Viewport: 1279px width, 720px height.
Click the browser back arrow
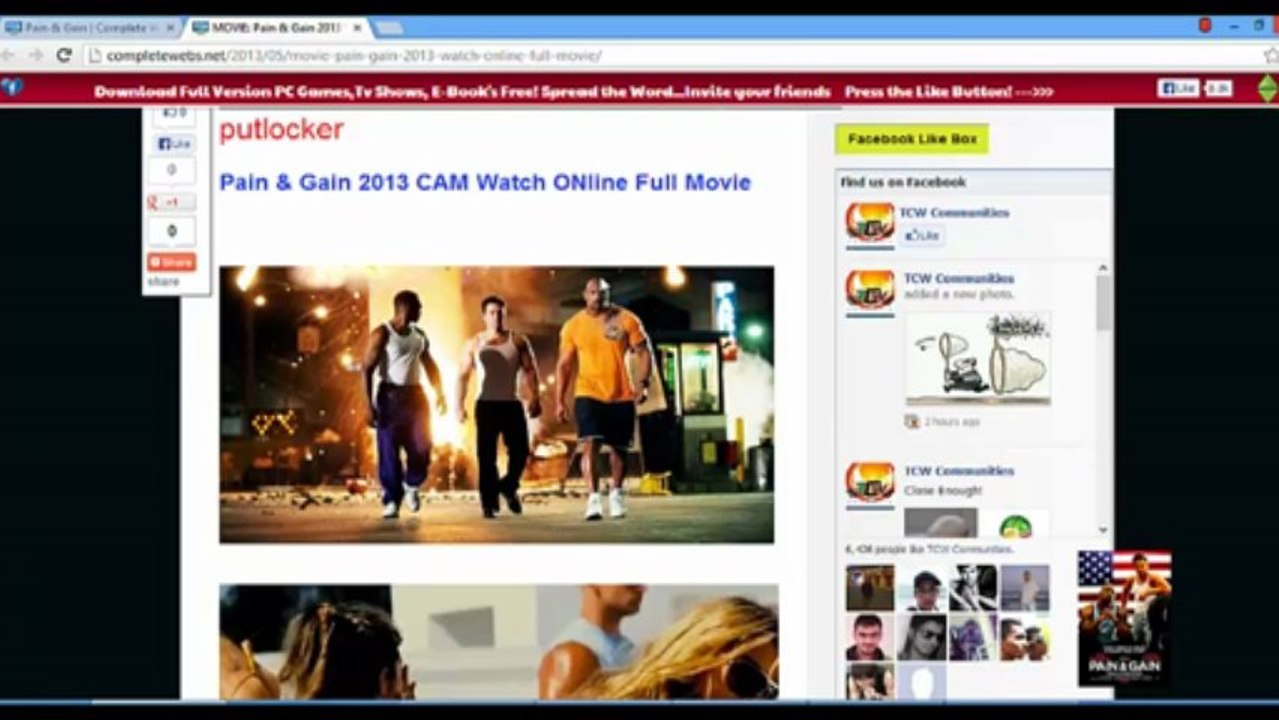[x=8, y=56]
